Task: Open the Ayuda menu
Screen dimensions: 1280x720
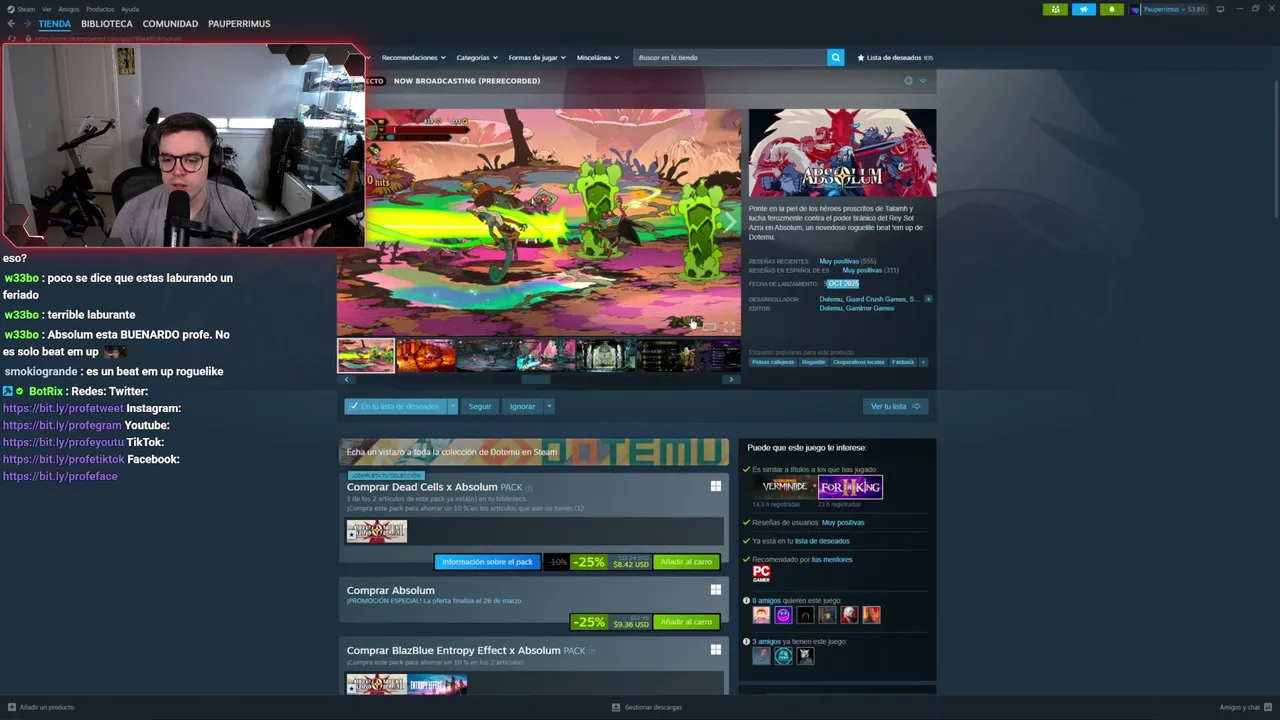Action: click(130, 9)
